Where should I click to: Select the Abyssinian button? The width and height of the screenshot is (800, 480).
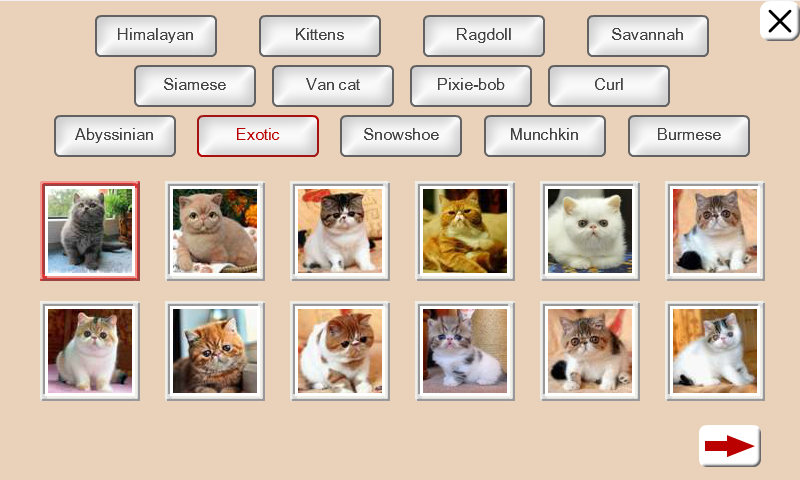(x=115, y=135)
